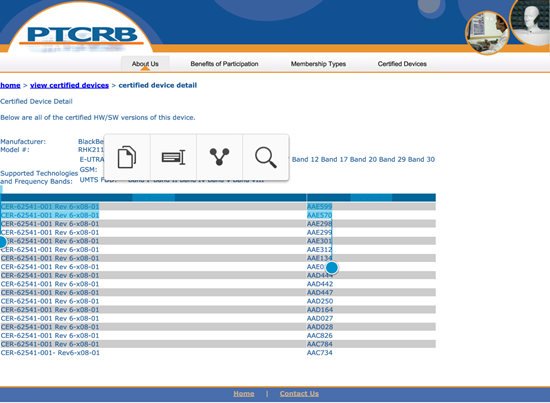Click view certified devices breadcrumb link
The height and width of the screenshot is (403, 550).
69,85
